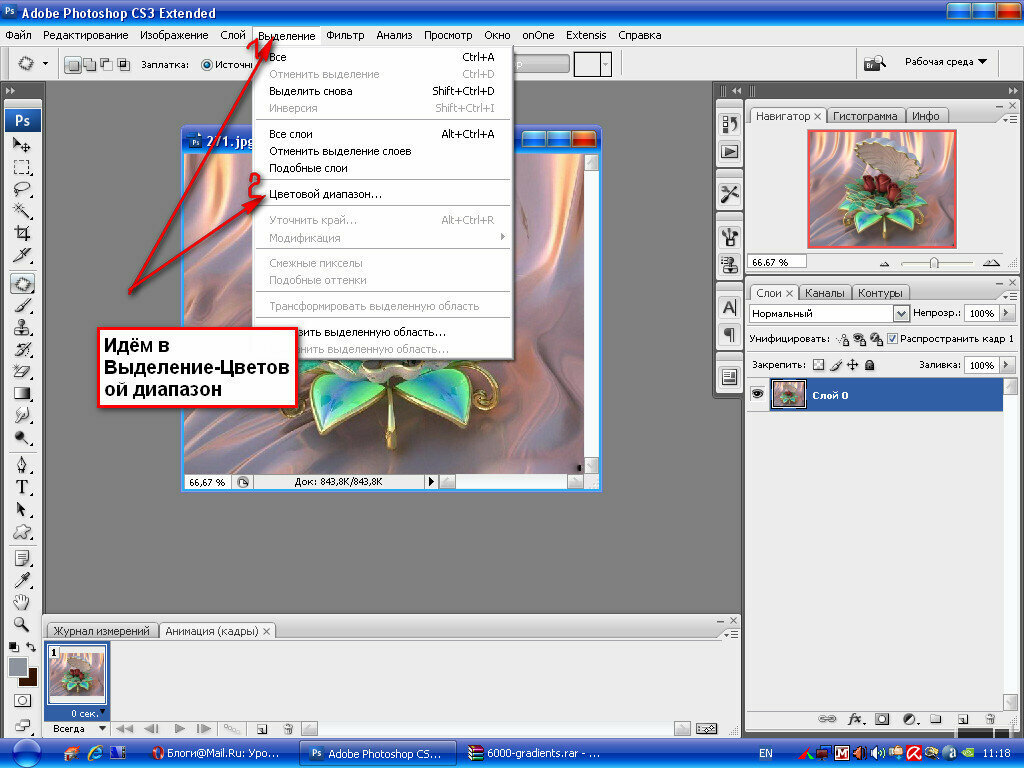Open the Непрозр. opacity slider arrow
Screen dimensions: 1024x768
1006,313
